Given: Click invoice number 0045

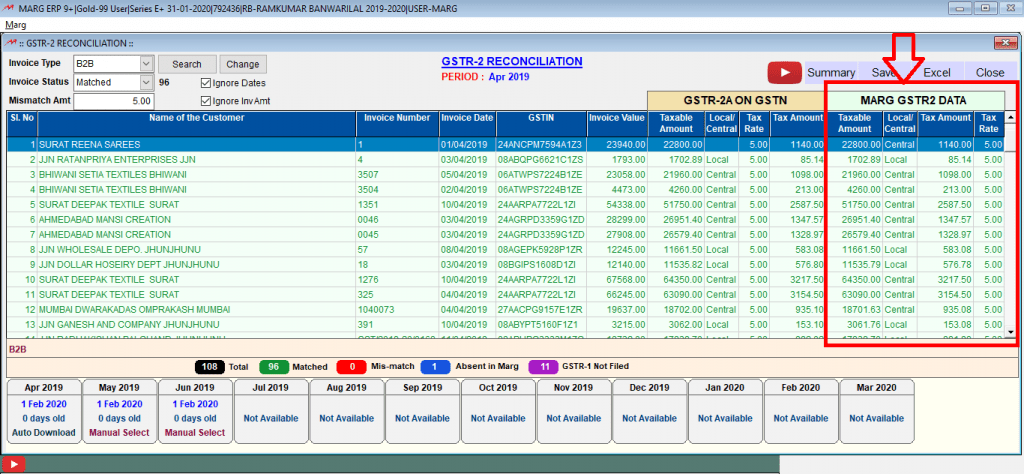Looking at the screenshot, I should tap(367, 234).
